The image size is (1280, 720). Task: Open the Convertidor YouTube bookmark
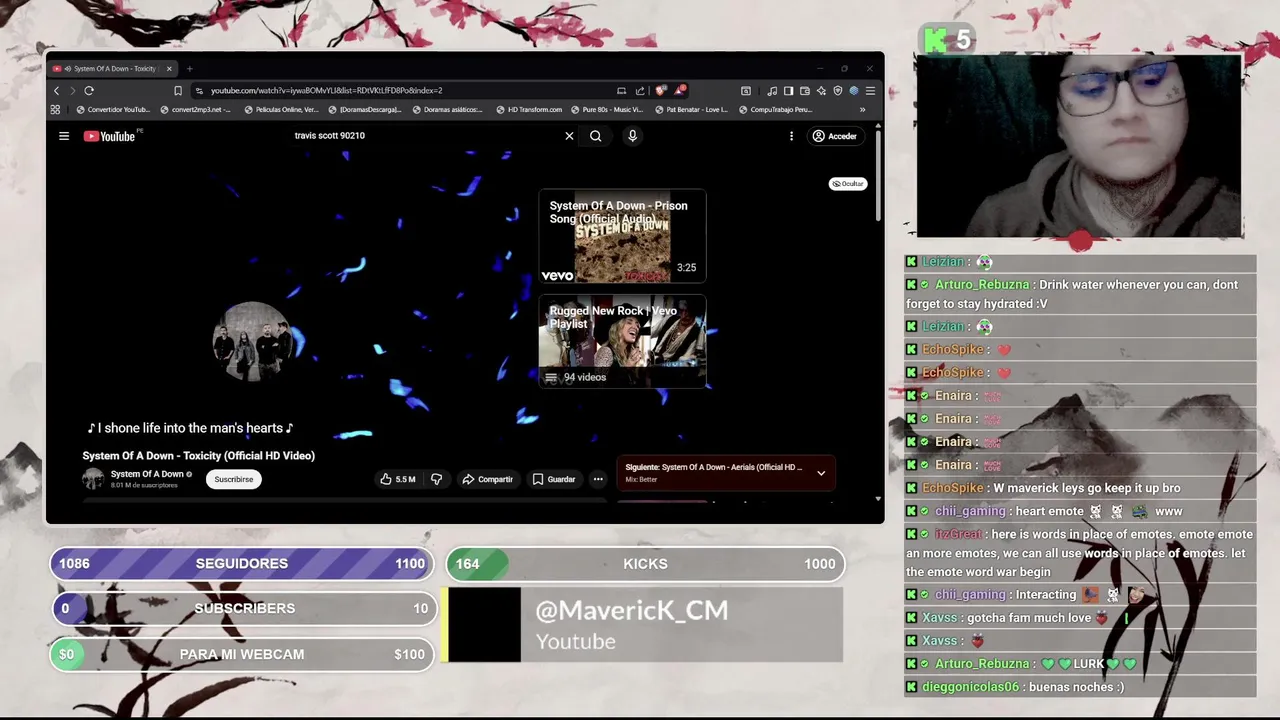(x=113, y=110)
